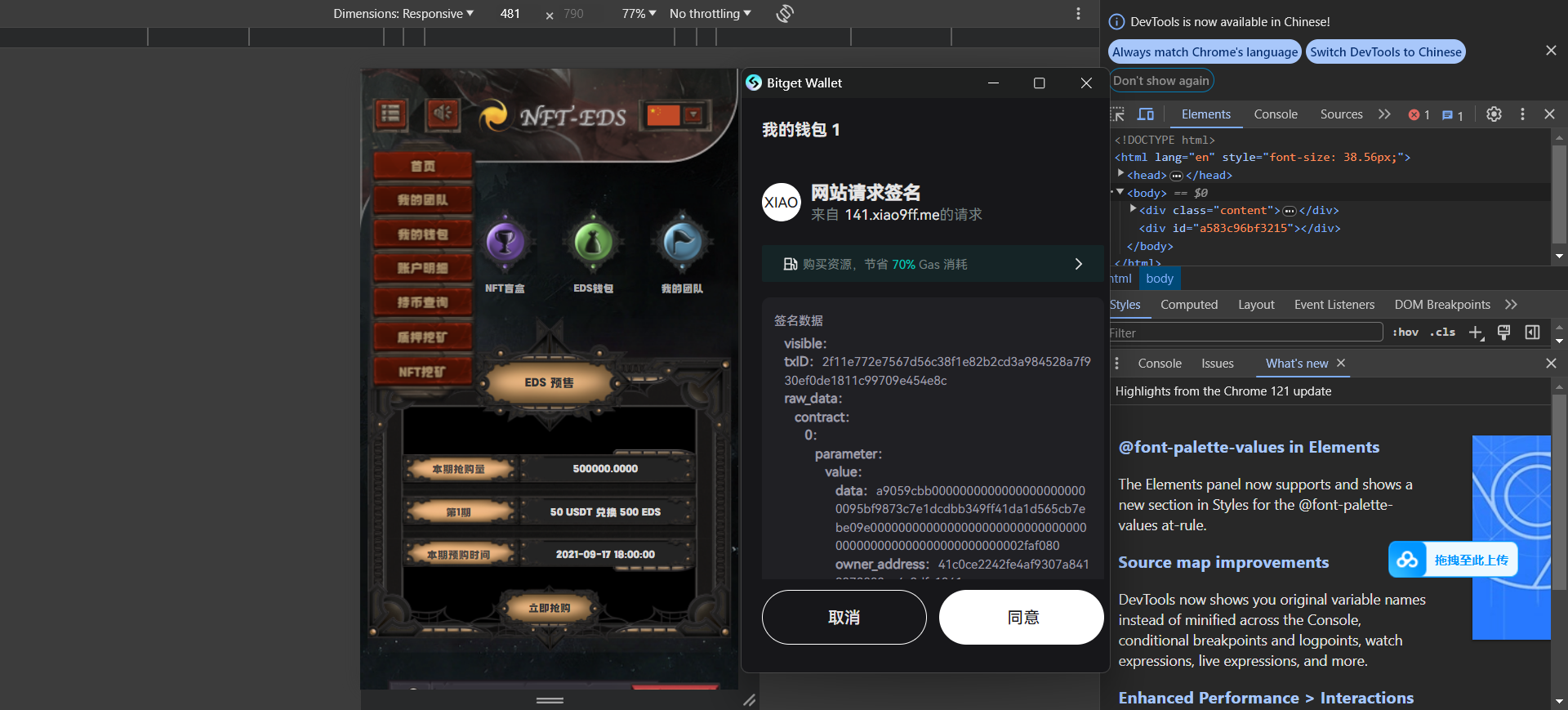This screenshot has height=710, width=1568.
Task: Open 我的钱包 side menu item
Action: (x=423, y=234)
